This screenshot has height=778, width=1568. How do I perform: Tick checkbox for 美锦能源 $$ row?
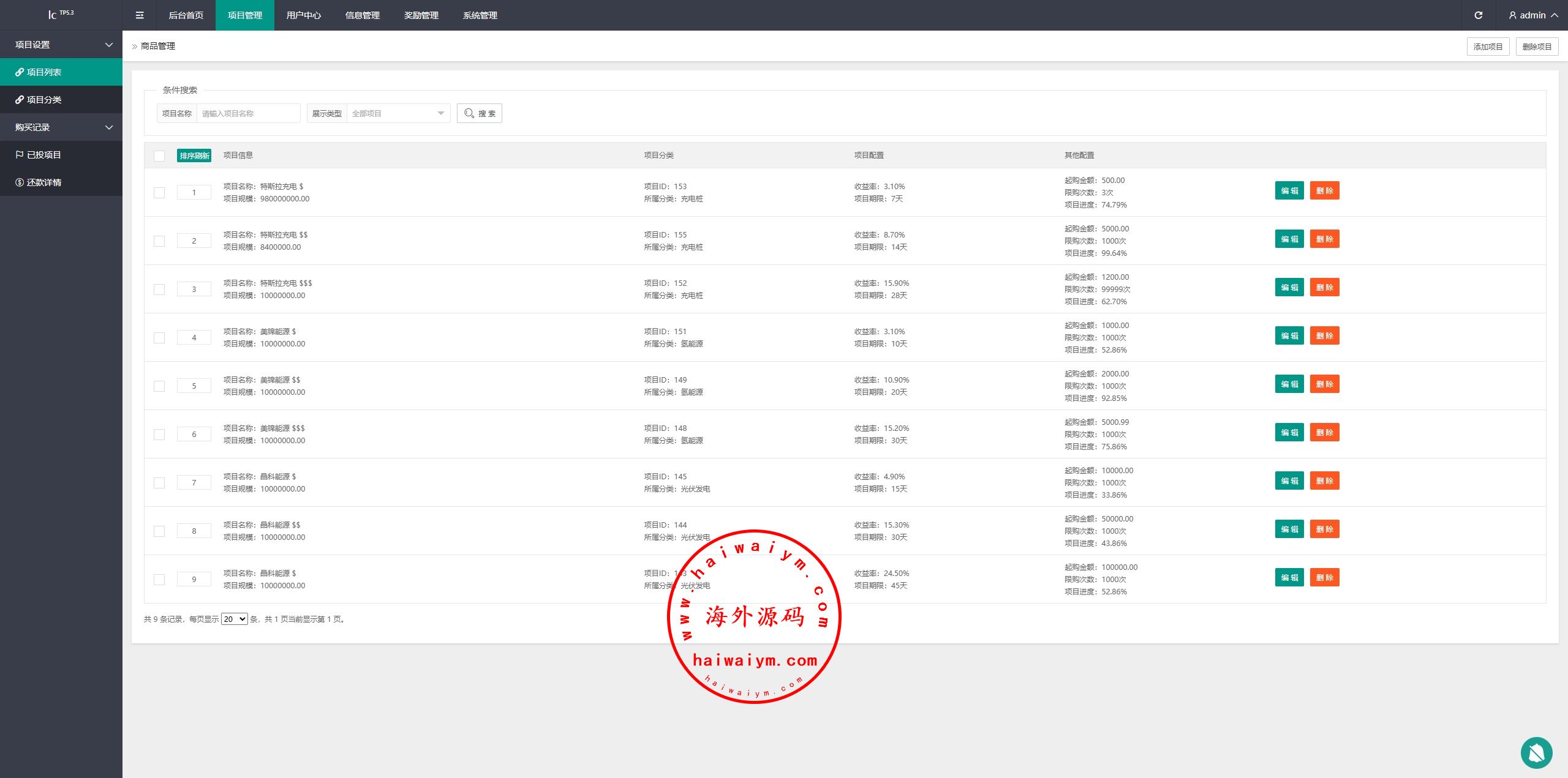[159, 386]
